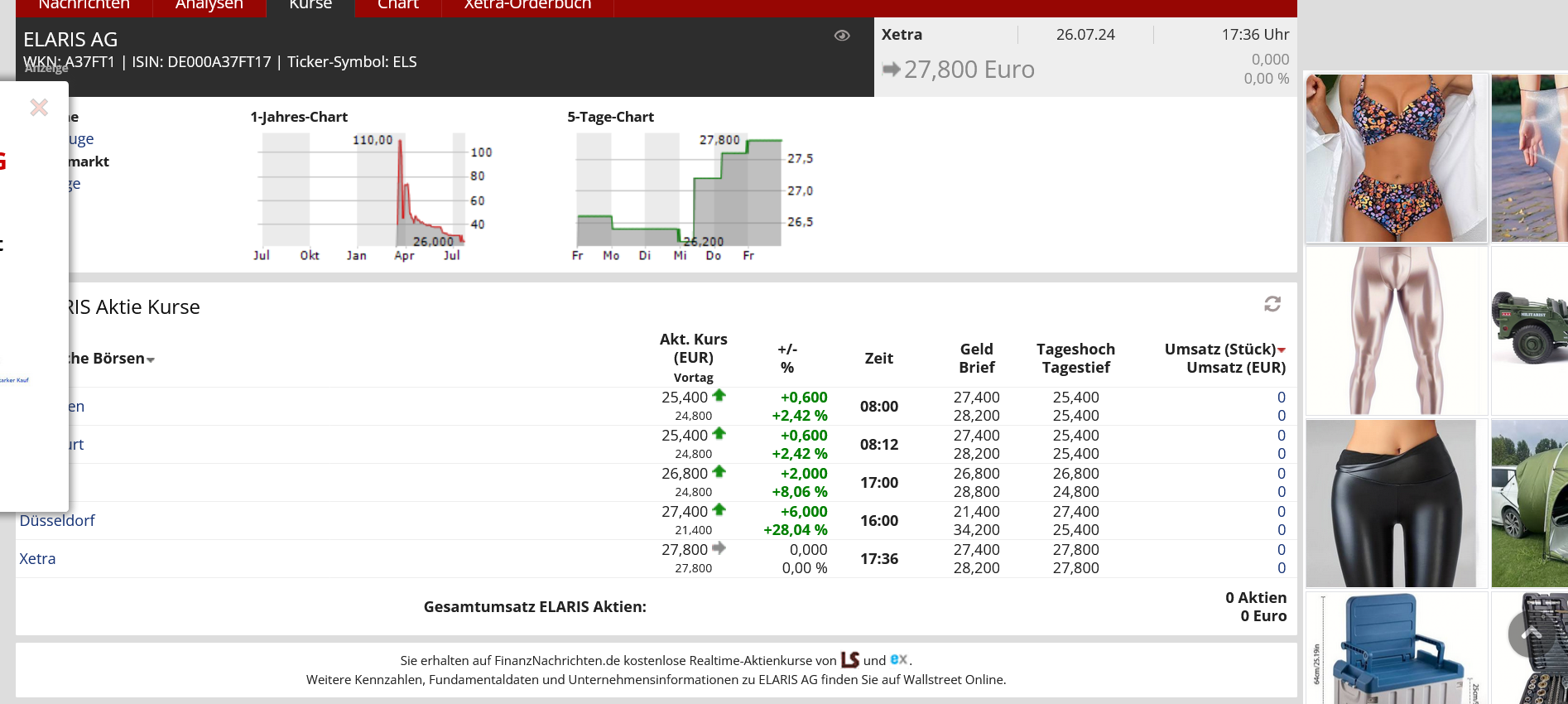Click the eye watchlist icon beside ELARIS AG
The image size is (1568, 704).
coord(842,36)
